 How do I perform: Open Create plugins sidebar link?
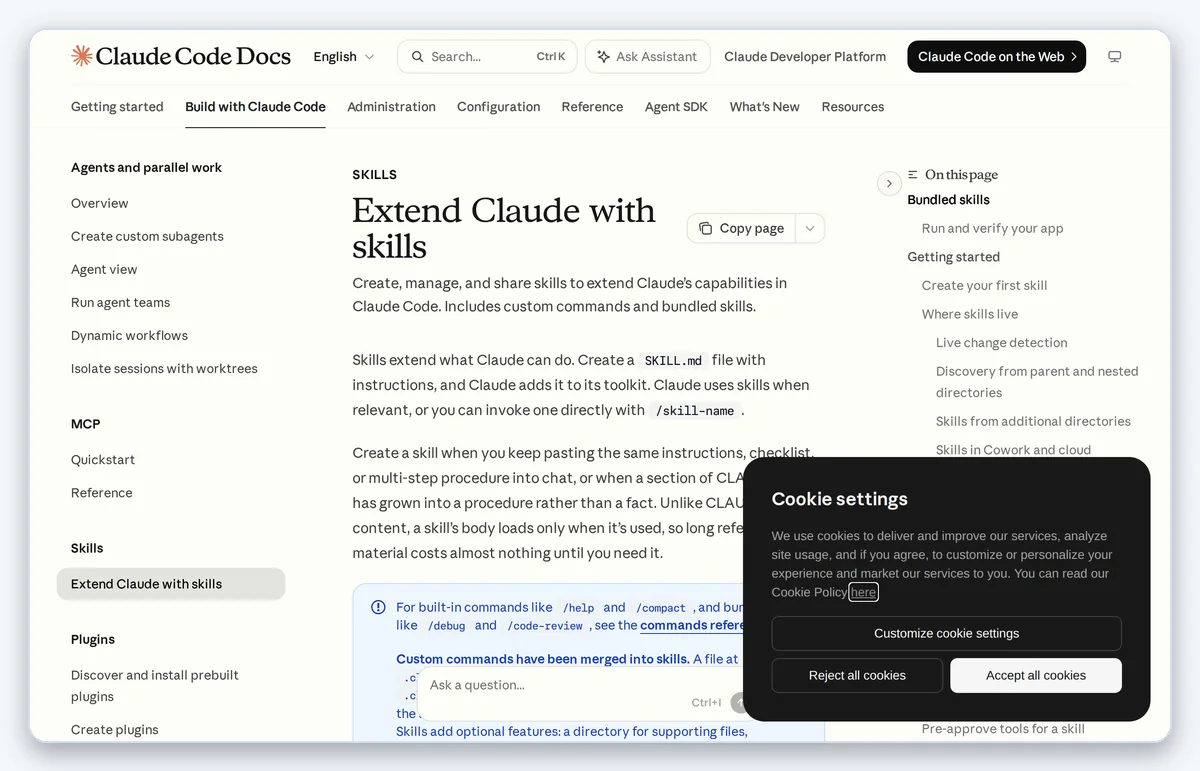pos(115,730)
